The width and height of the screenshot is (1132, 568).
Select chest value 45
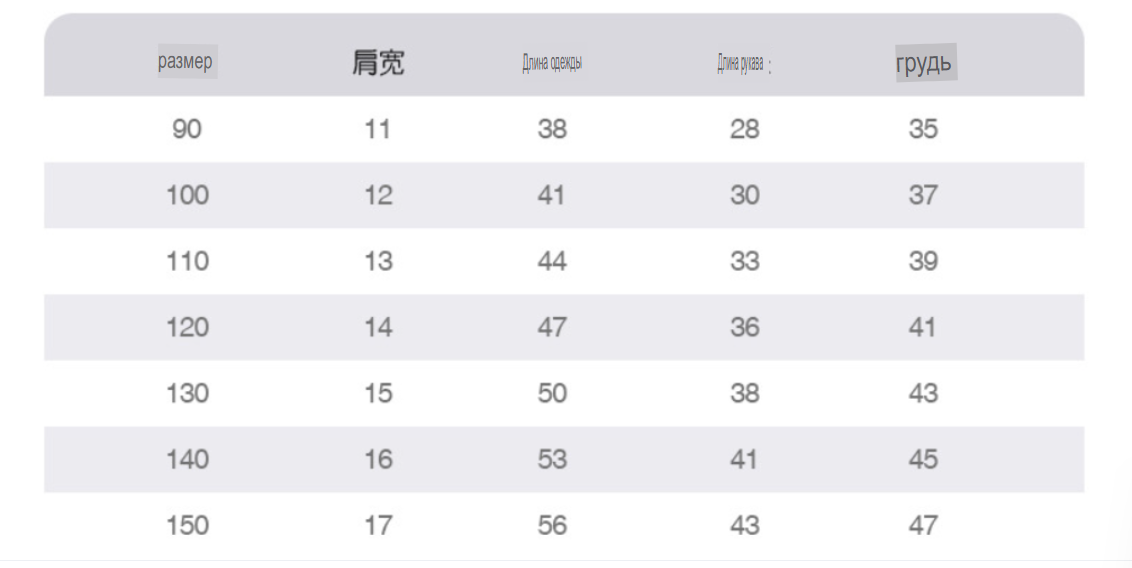(x=923, y=459)
